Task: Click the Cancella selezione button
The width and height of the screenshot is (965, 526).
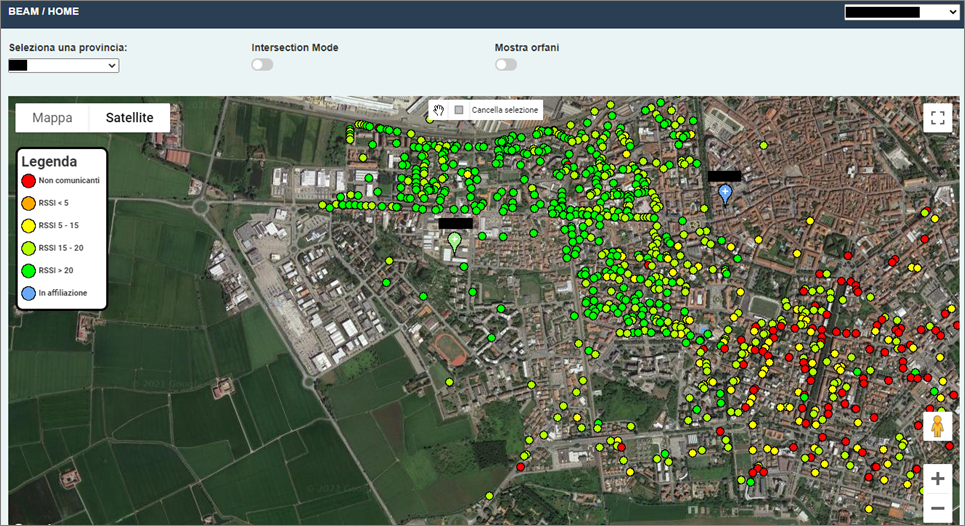Action: pos(504,109)
